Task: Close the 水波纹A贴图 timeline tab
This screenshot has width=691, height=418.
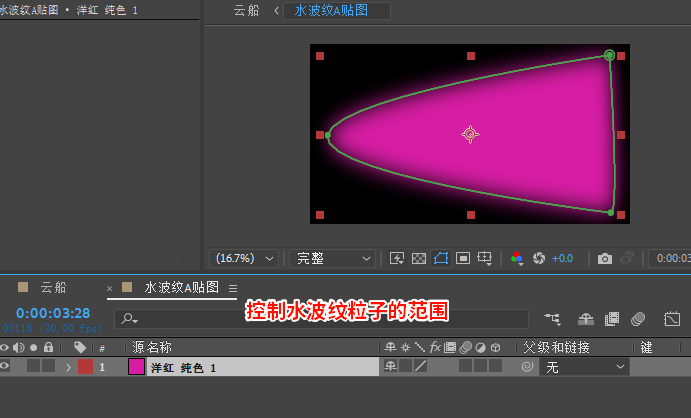Action: [x=109, y=289]
